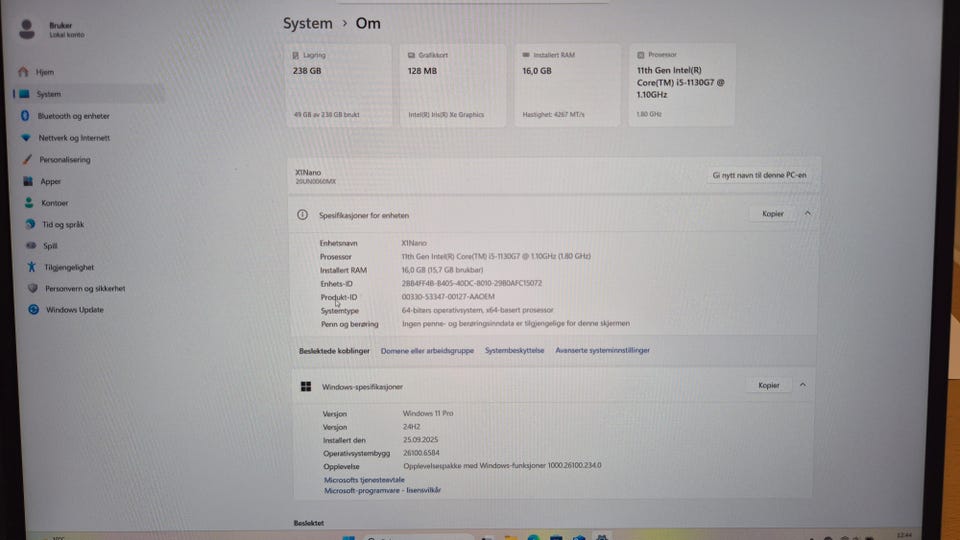This screenshot has height=540, width=960.
Task: Click the XINano device name header
Action: (308, 173)
